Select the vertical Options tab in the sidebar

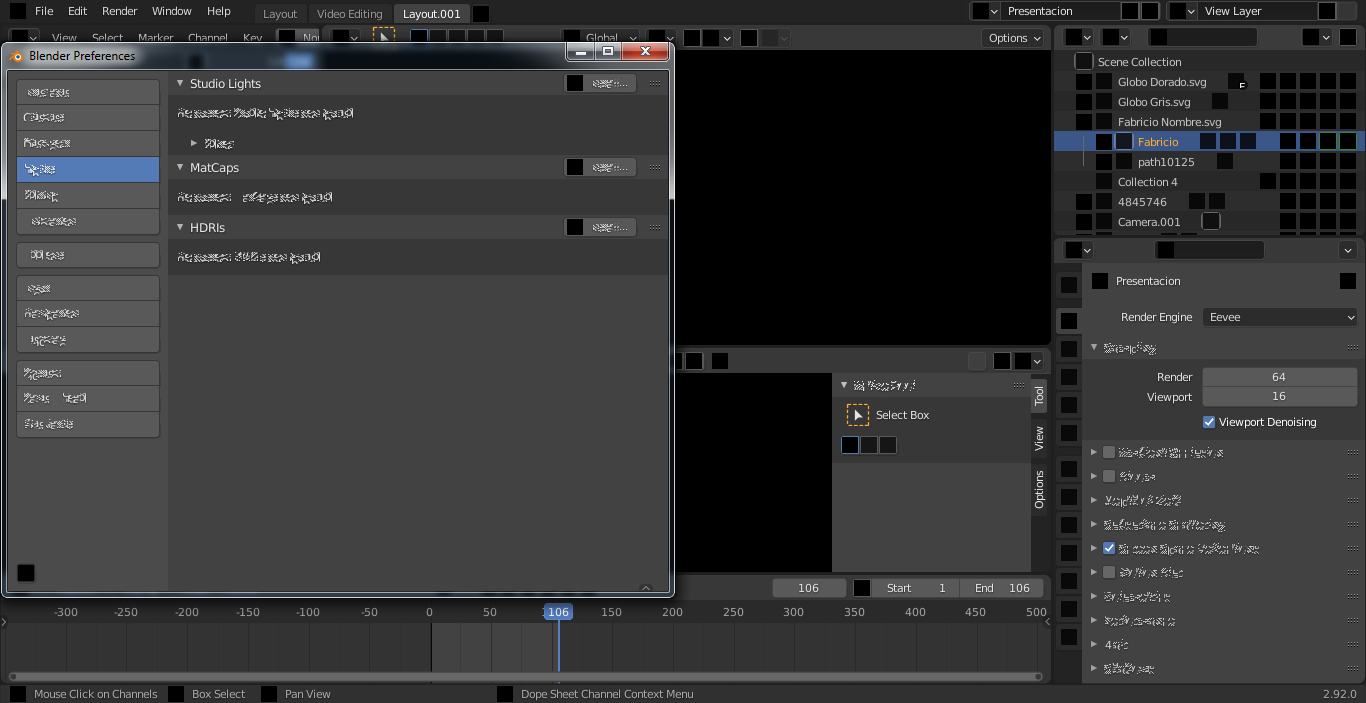click(x=1039, y=489)
